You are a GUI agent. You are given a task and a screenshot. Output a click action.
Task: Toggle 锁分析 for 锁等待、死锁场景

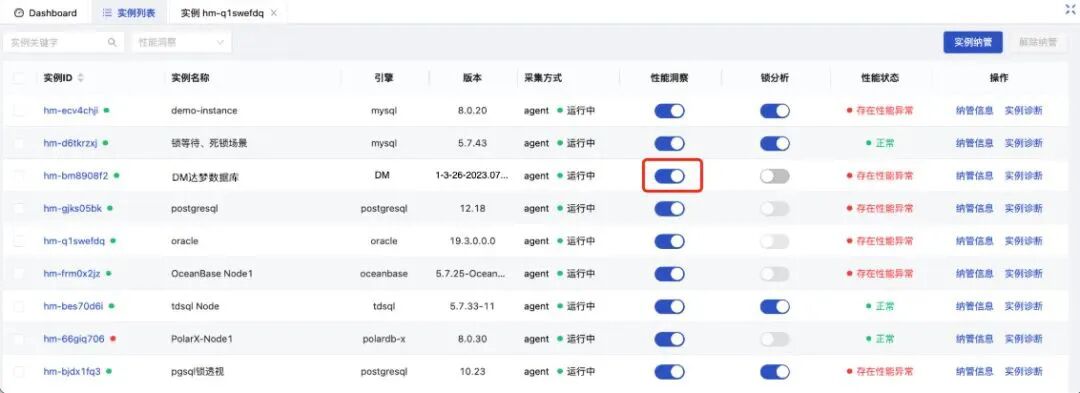(774, 143)
